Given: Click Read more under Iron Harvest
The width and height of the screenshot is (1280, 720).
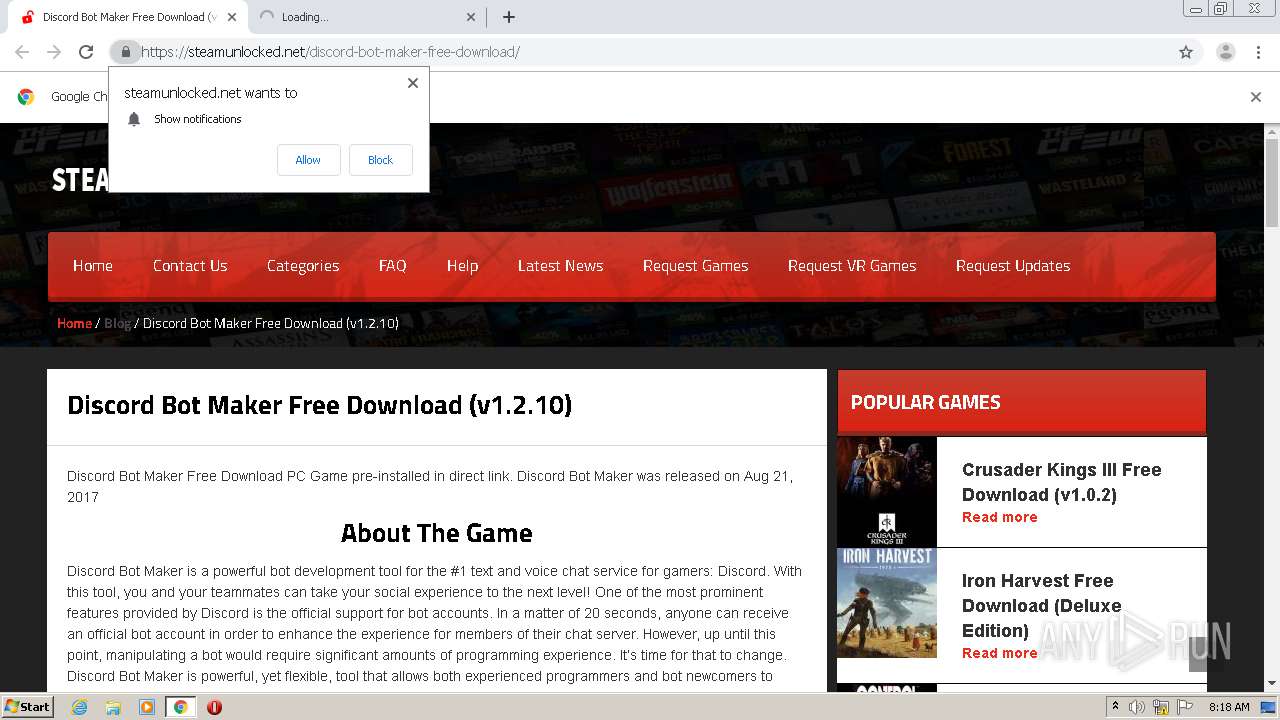Looking at the screenshot, I should [999, 653].
